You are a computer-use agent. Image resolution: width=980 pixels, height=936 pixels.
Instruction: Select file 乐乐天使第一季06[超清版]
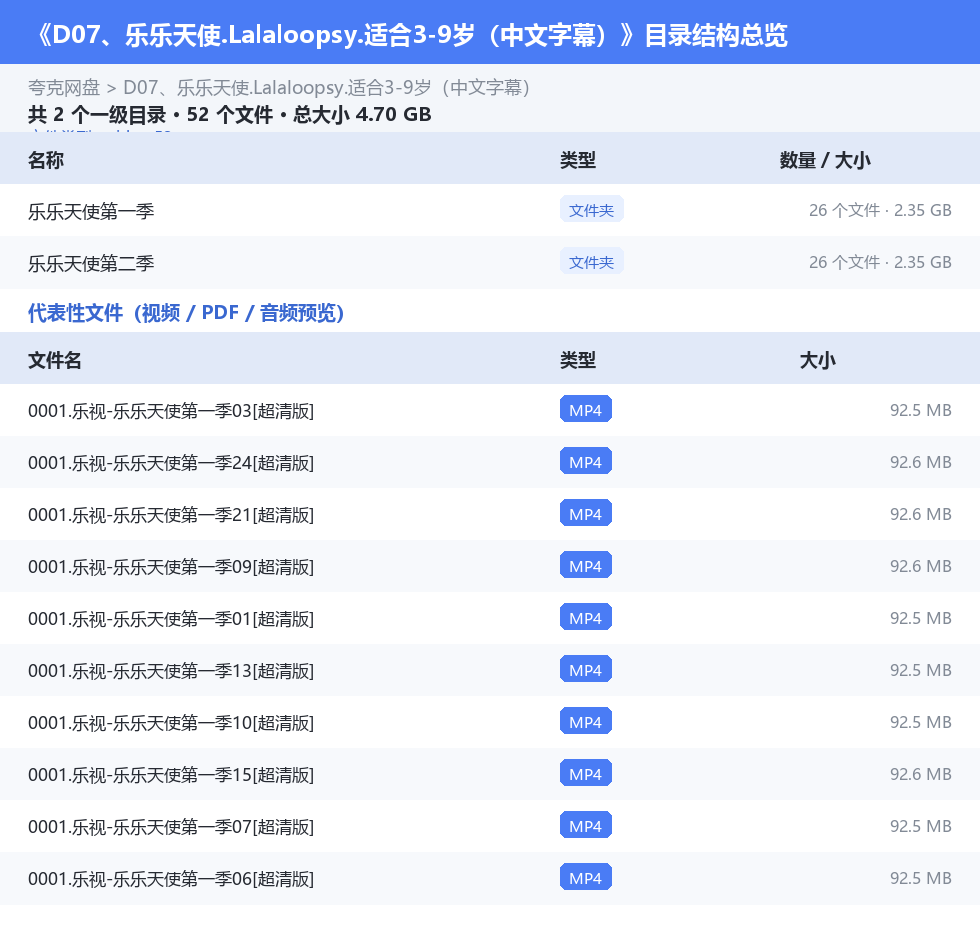pos(171,879)
